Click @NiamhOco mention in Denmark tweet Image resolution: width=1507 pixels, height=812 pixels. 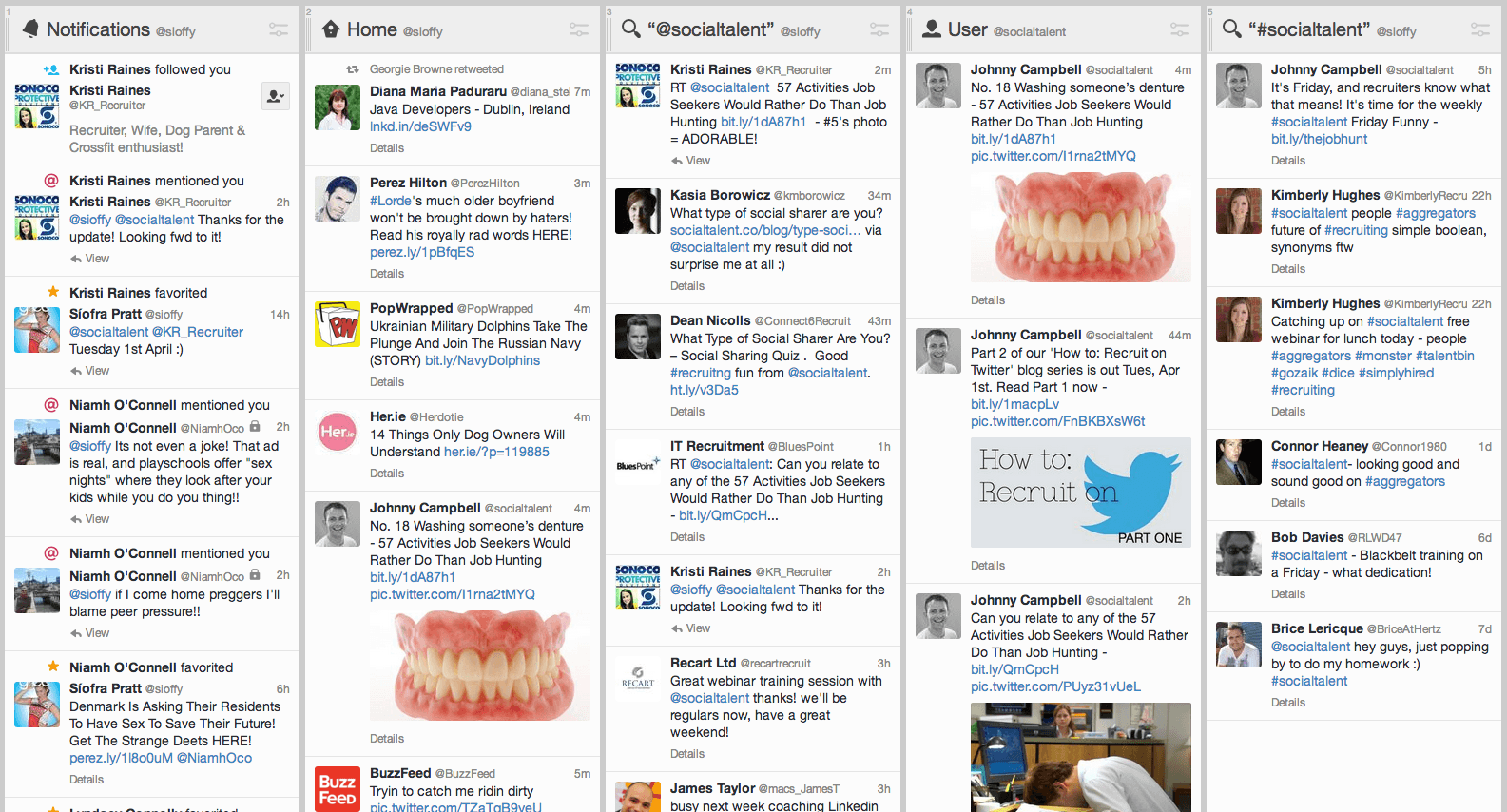[x=215, y=758]
